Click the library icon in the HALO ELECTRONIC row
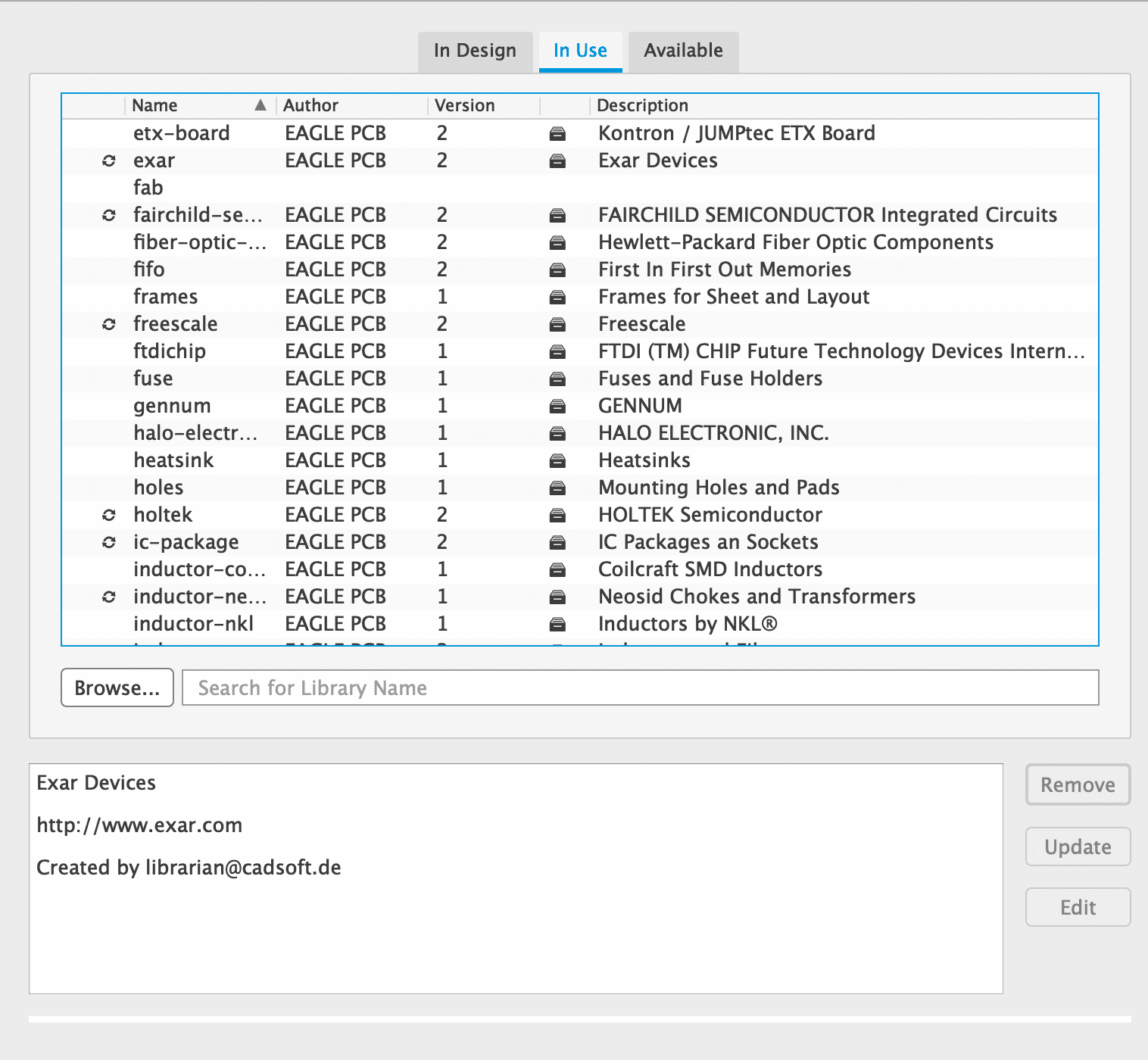 point(557,434)
